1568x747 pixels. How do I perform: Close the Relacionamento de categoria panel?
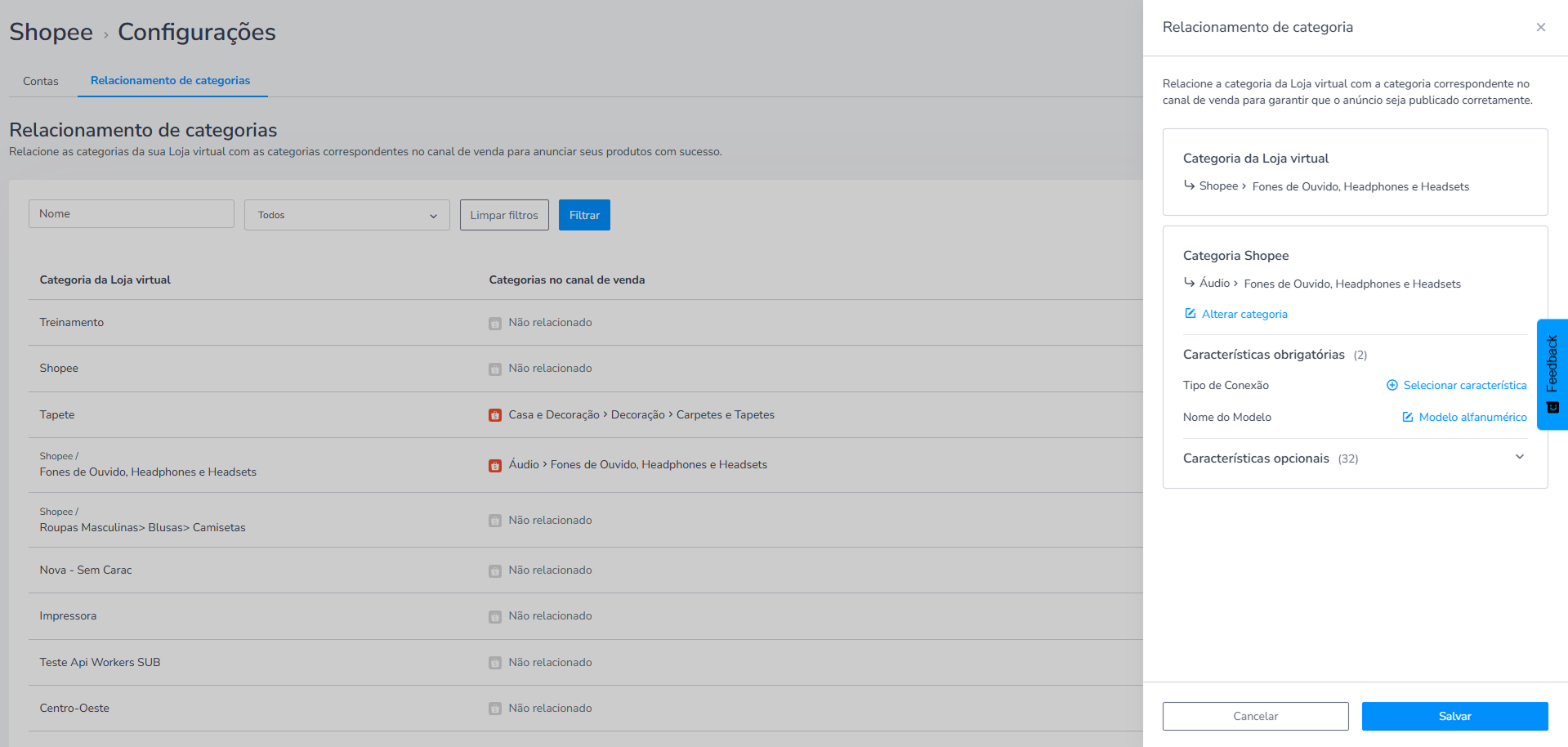click(1540, 28)
